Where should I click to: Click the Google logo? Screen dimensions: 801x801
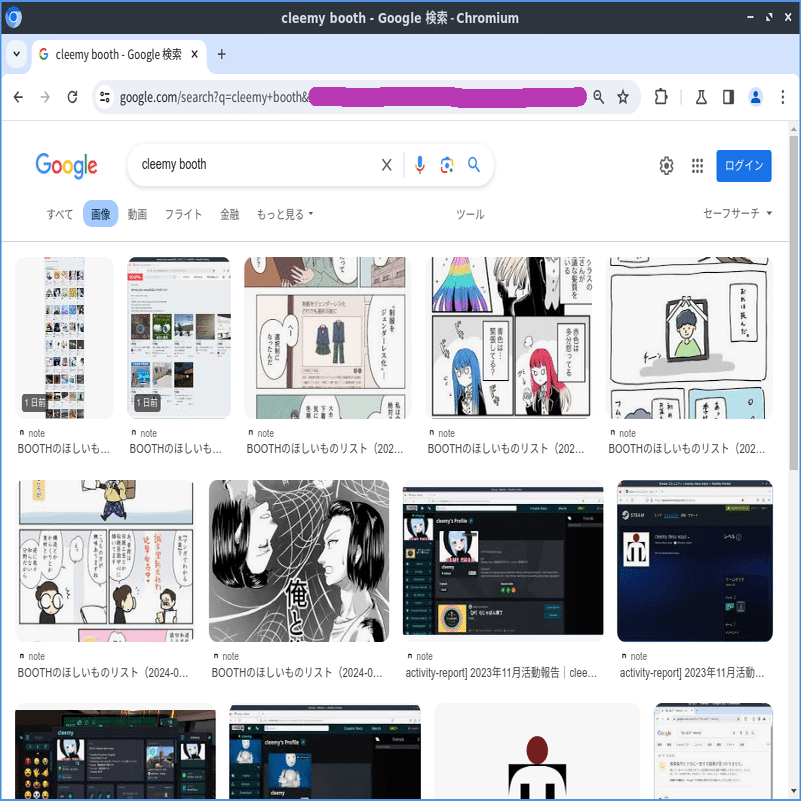pyautogui.click(x=66, y=166)
